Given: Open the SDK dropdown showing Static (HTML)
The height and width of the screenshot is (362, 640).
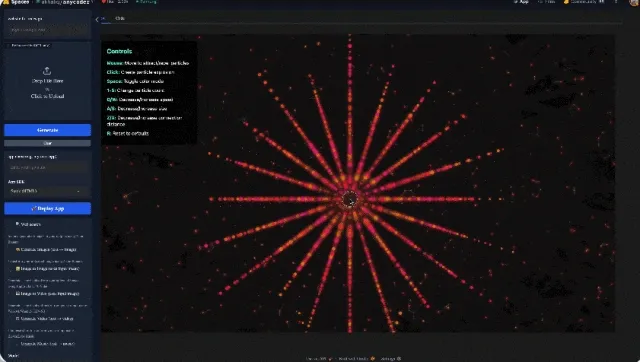Looking at the screenshot, I should tap(47, 191).
